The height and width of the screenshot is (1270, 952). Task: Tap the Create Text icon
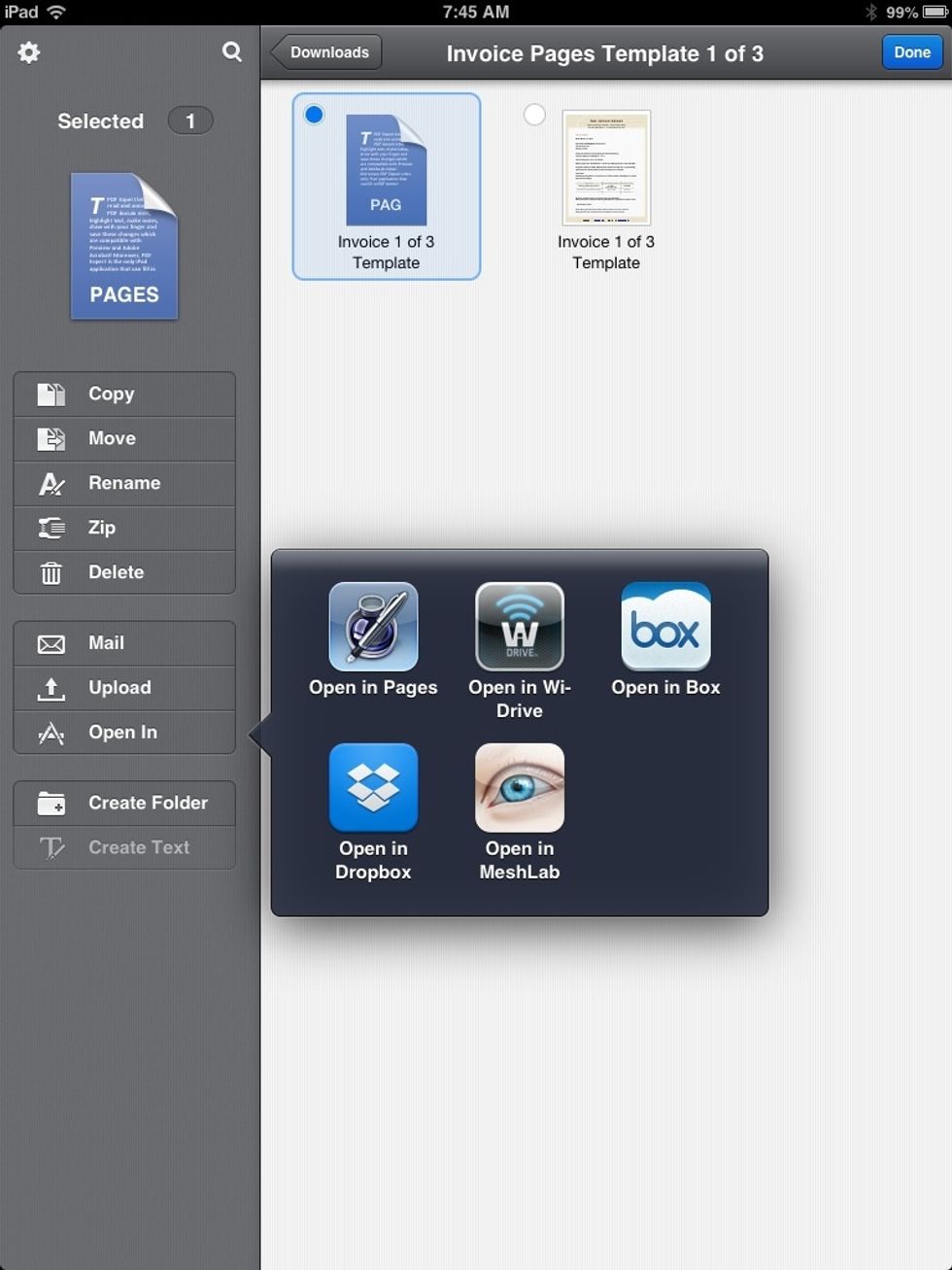pos(51,848)
